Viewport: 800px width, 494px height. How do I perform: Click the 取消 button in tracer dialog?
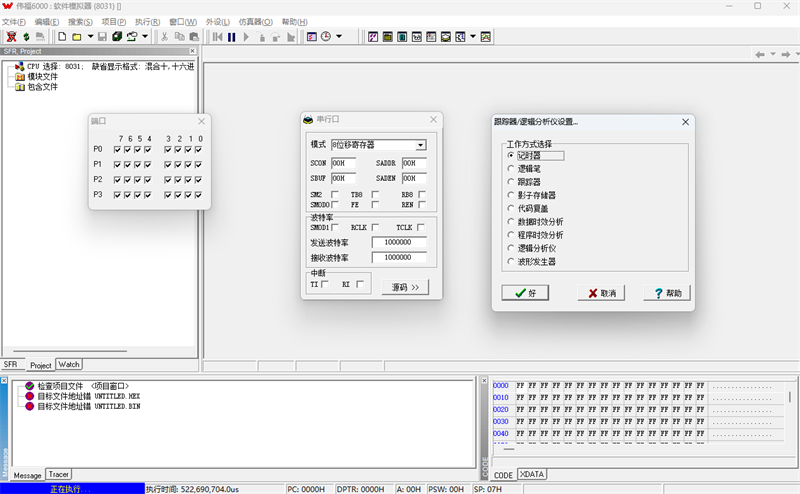click(x=601, y=293)
